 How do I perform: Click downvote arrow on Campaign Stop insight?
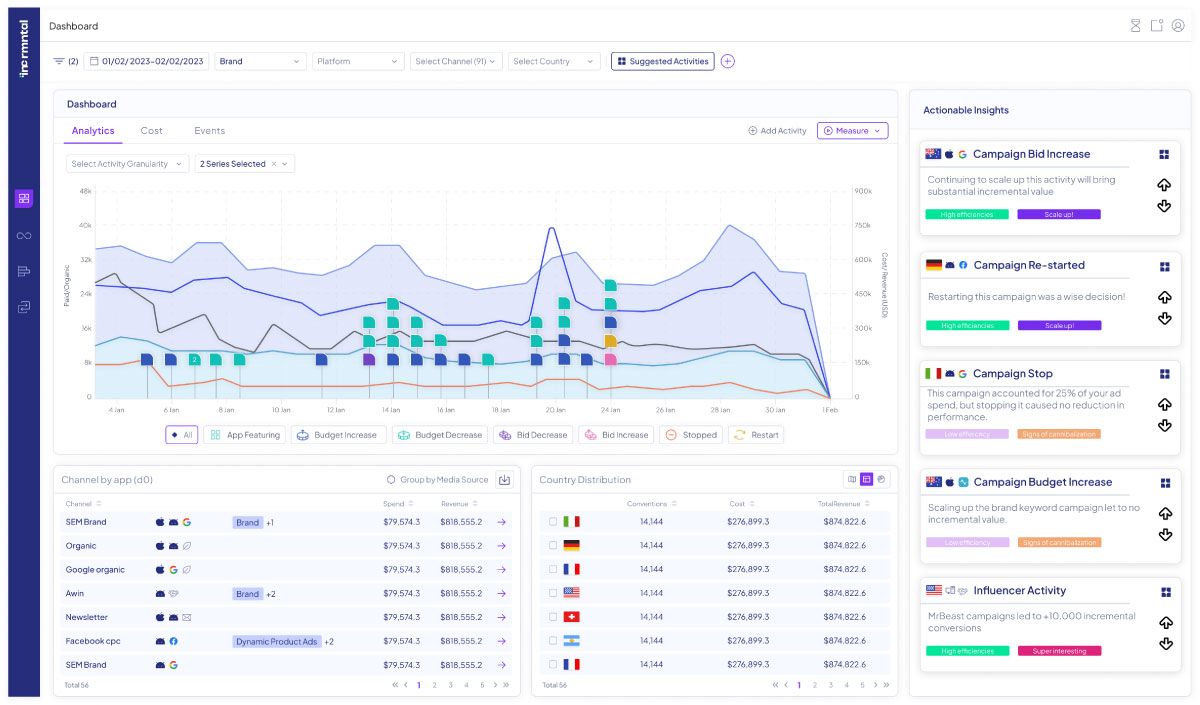(x=1164, y=426)
